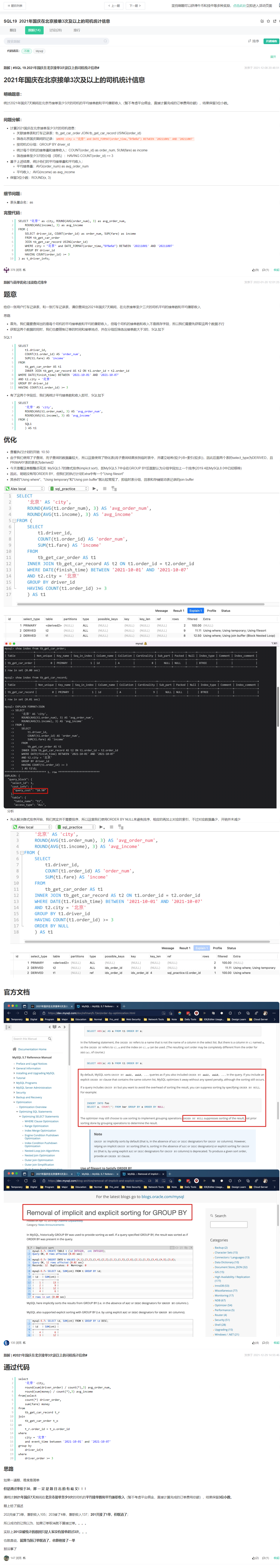Open second solution title 题解与思路优化
The height and width of the screenshot is (1568, 280).
tap(25, 282)
